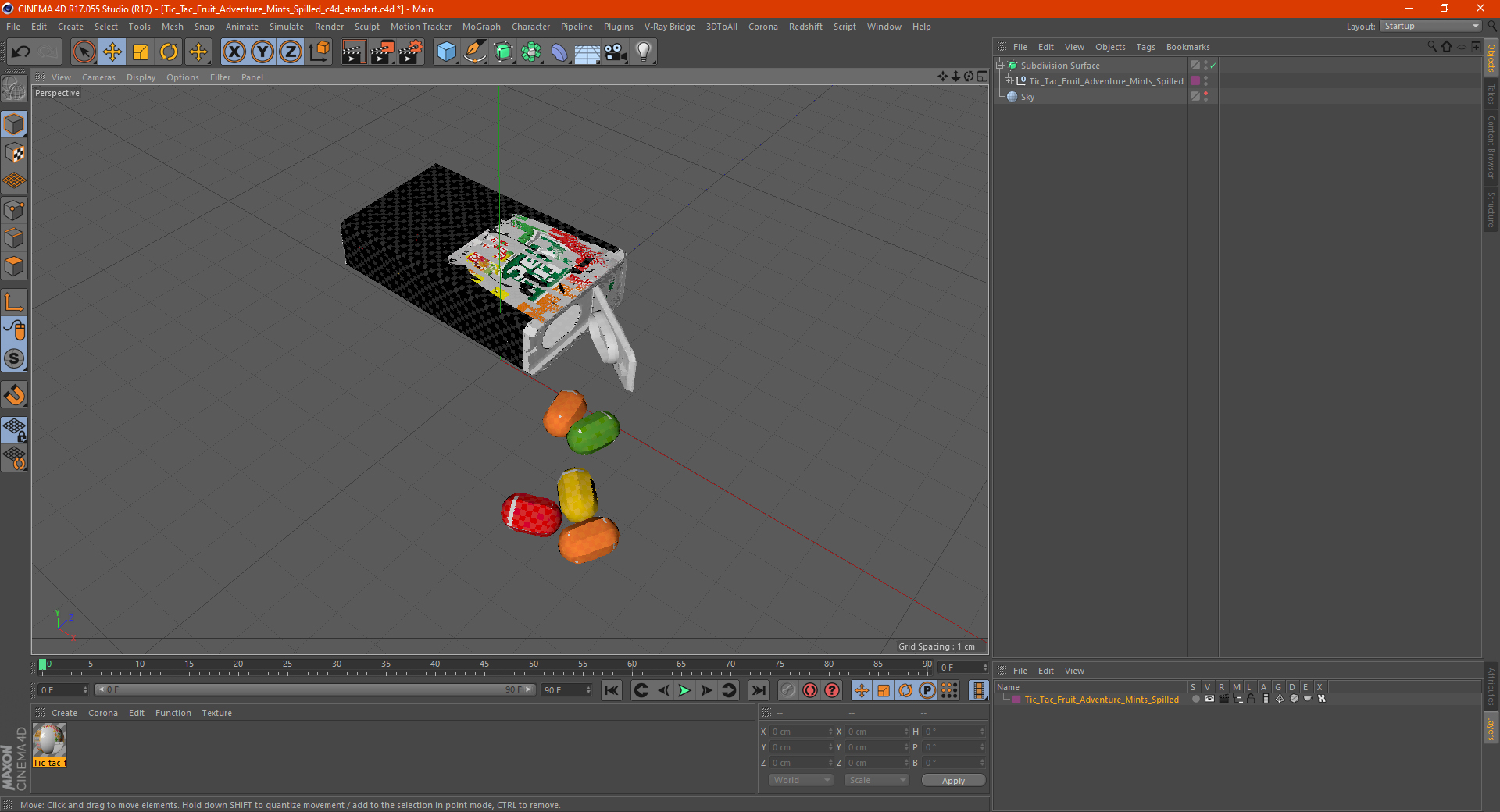
Task: Toggle Z axis lock
Action: click(291, 52)
